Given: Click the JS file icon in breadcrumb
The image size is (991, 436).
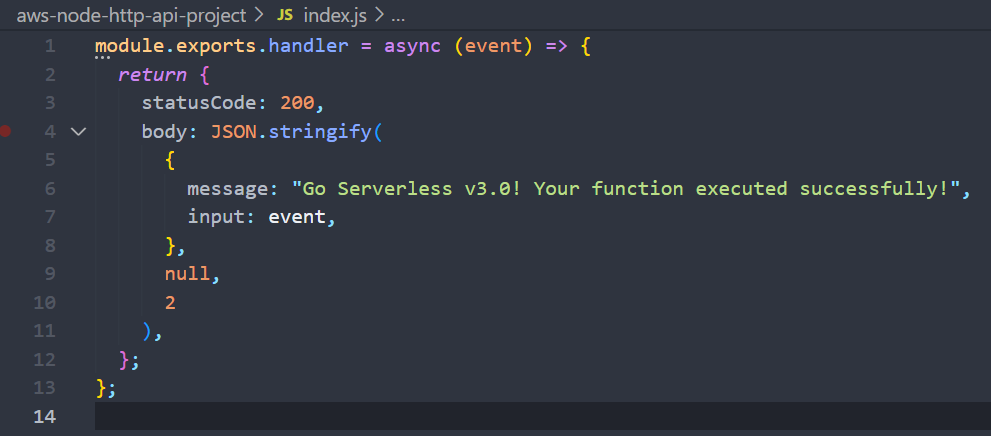Looking at the screenshot, I should [285, 17].
